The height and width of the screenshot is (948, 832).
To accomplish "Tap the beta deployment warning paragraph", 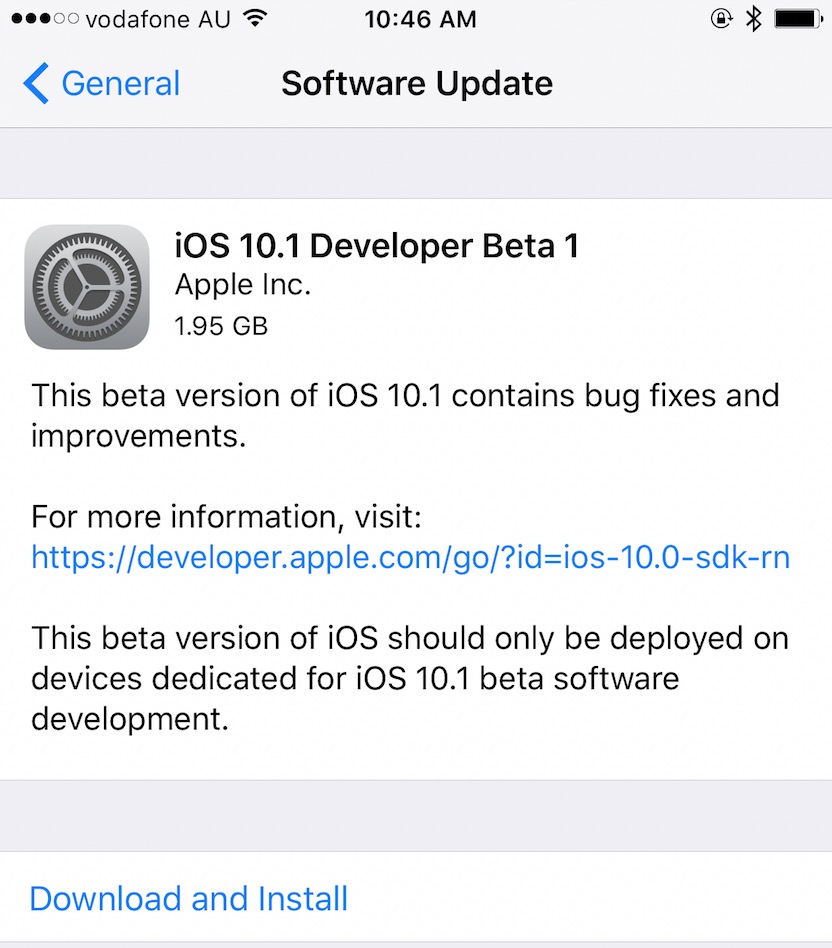I will coord(410,678).
